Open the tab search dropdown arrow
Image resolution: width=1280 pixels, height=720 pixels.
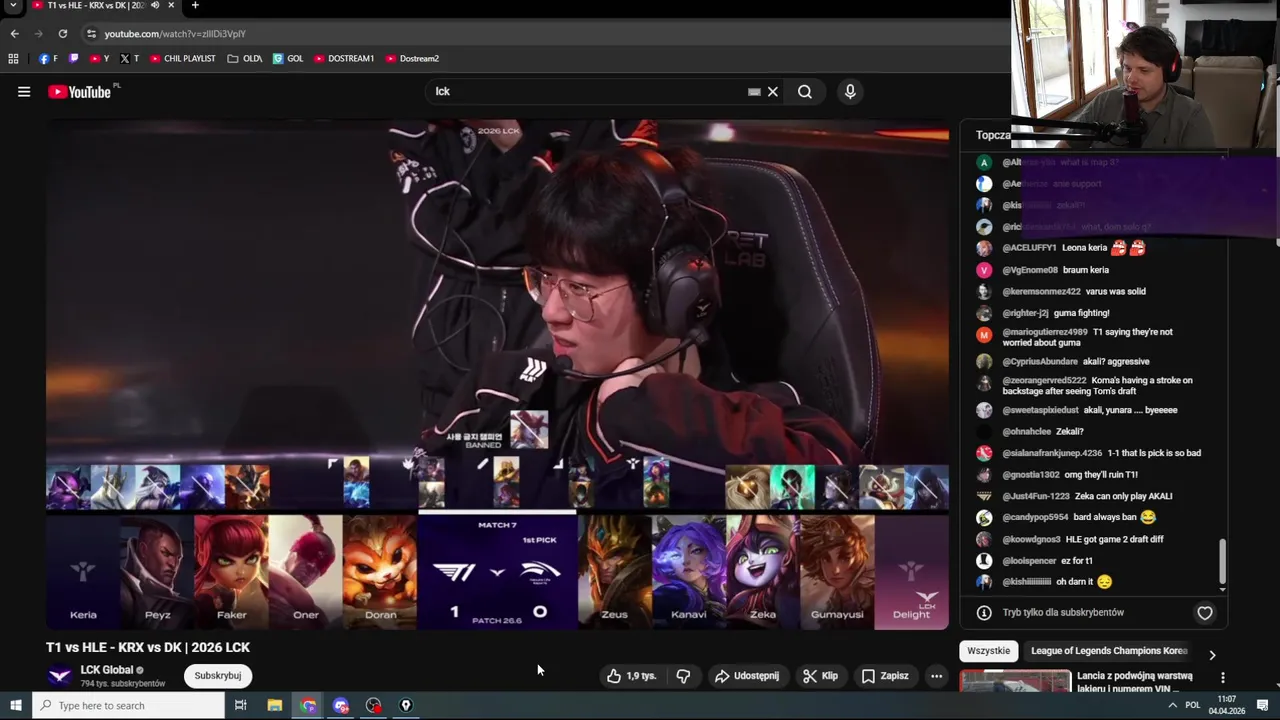(x=14, y=6)
